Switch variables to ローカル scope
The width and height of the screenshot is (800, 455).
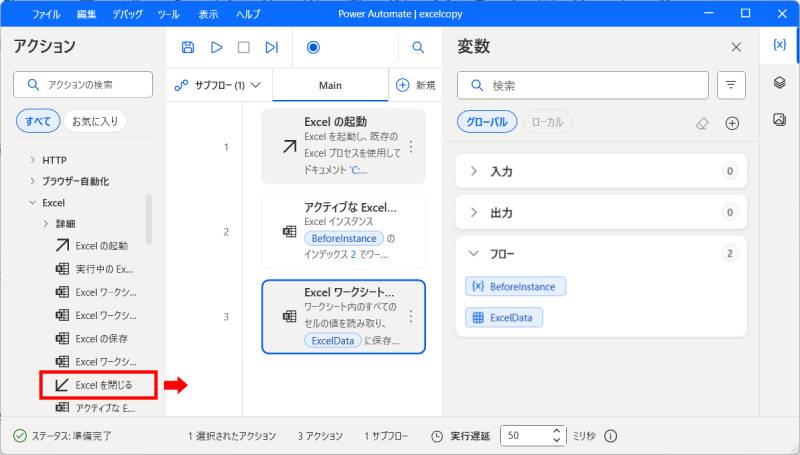[547, 122]
